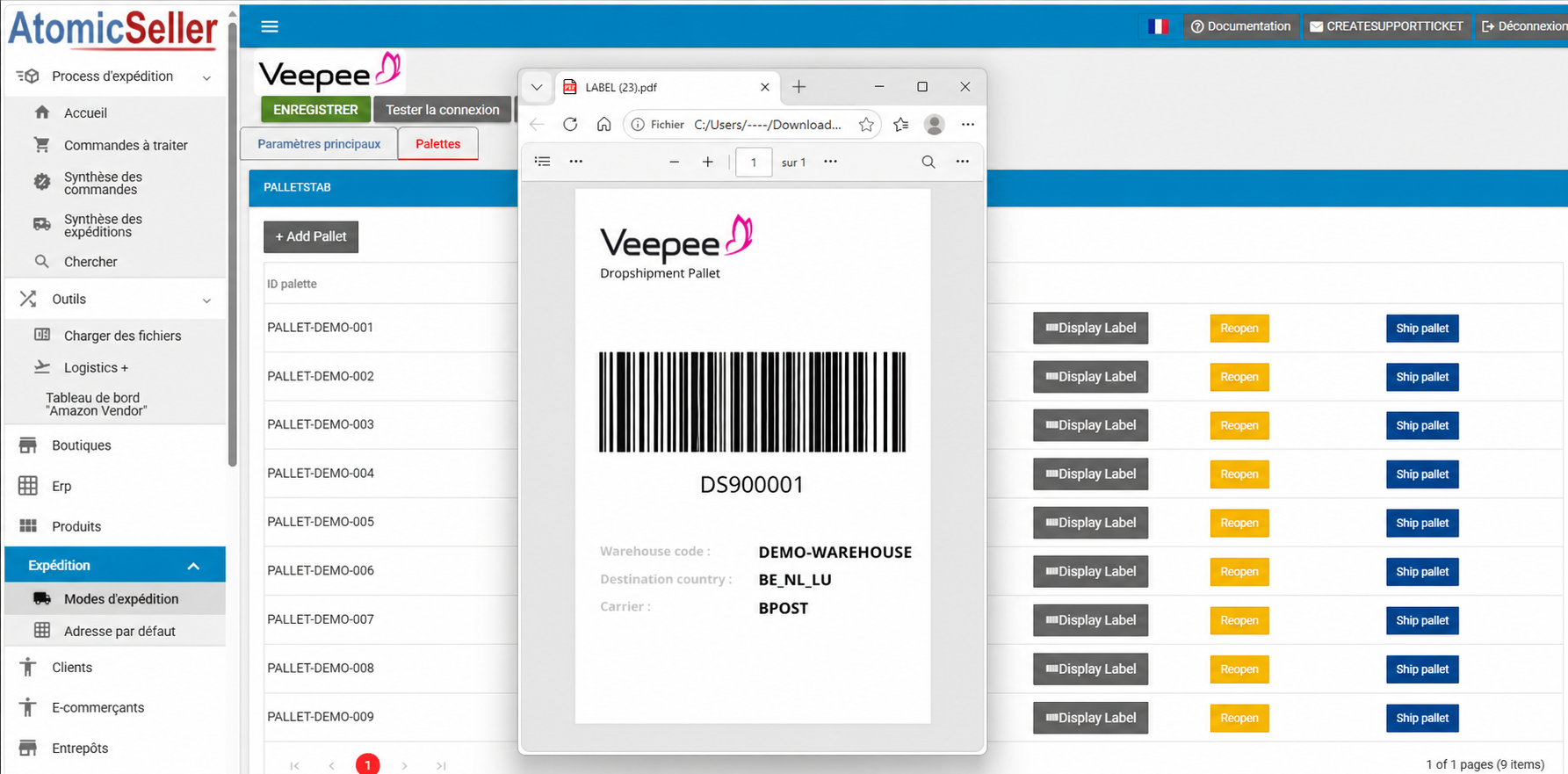Reopen PALLET-DEMO-009
The image size is (1568, 774).
point(1239,718)
